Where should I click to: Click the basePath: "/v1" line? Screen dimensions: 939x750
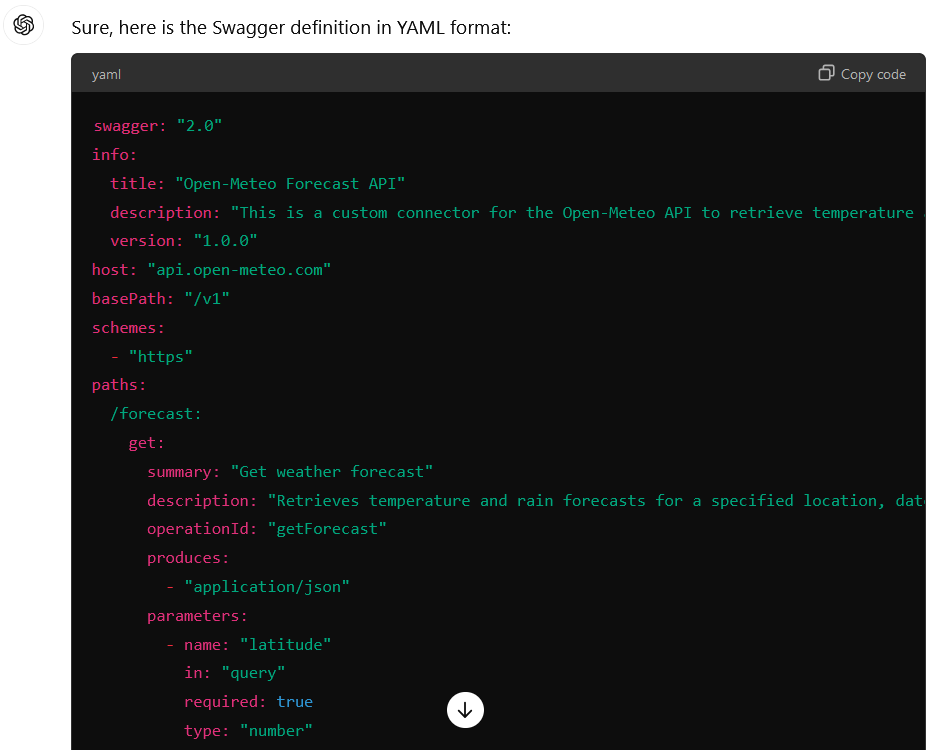[160, 298]
